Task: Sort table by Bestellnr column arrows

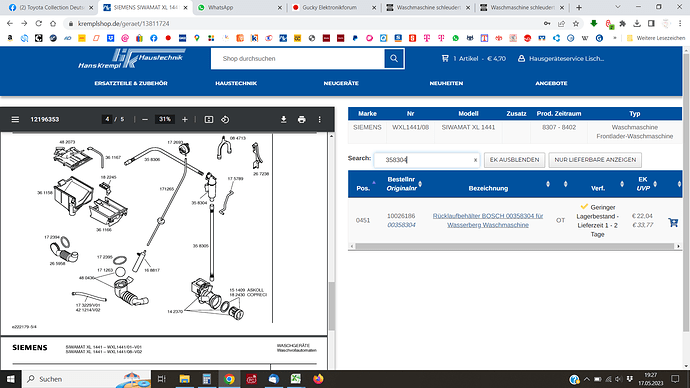Action: (x=420, y=184)
